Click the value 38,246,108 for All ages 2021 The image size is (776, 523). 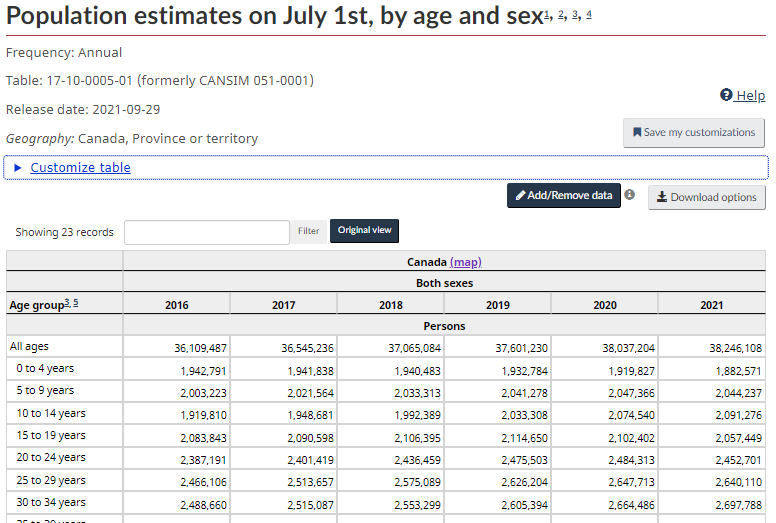pyautogui.click(x=735, y=348)
